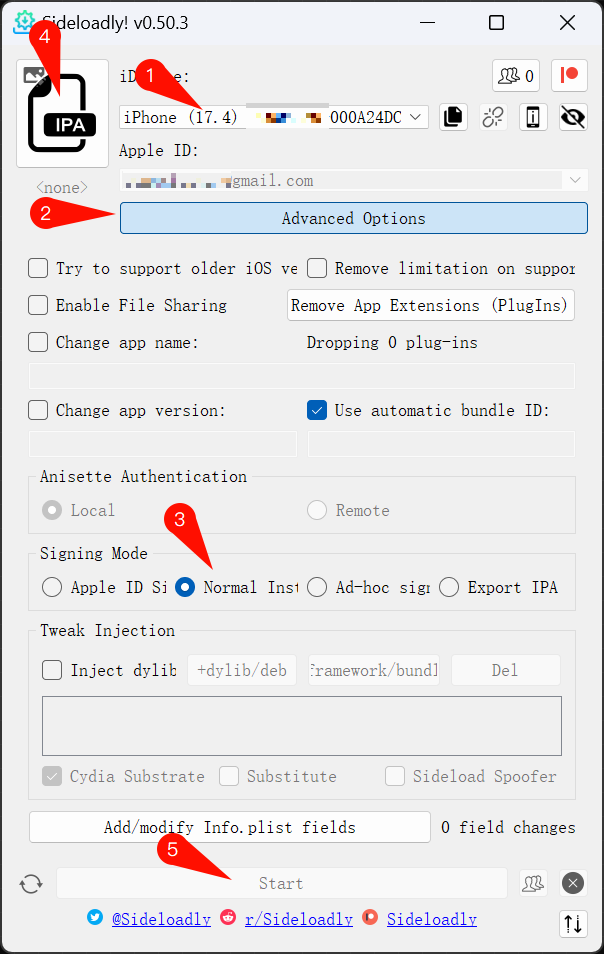Open the Patreon support button
This screenshot has width=604, height=954.
click(569, 76)
